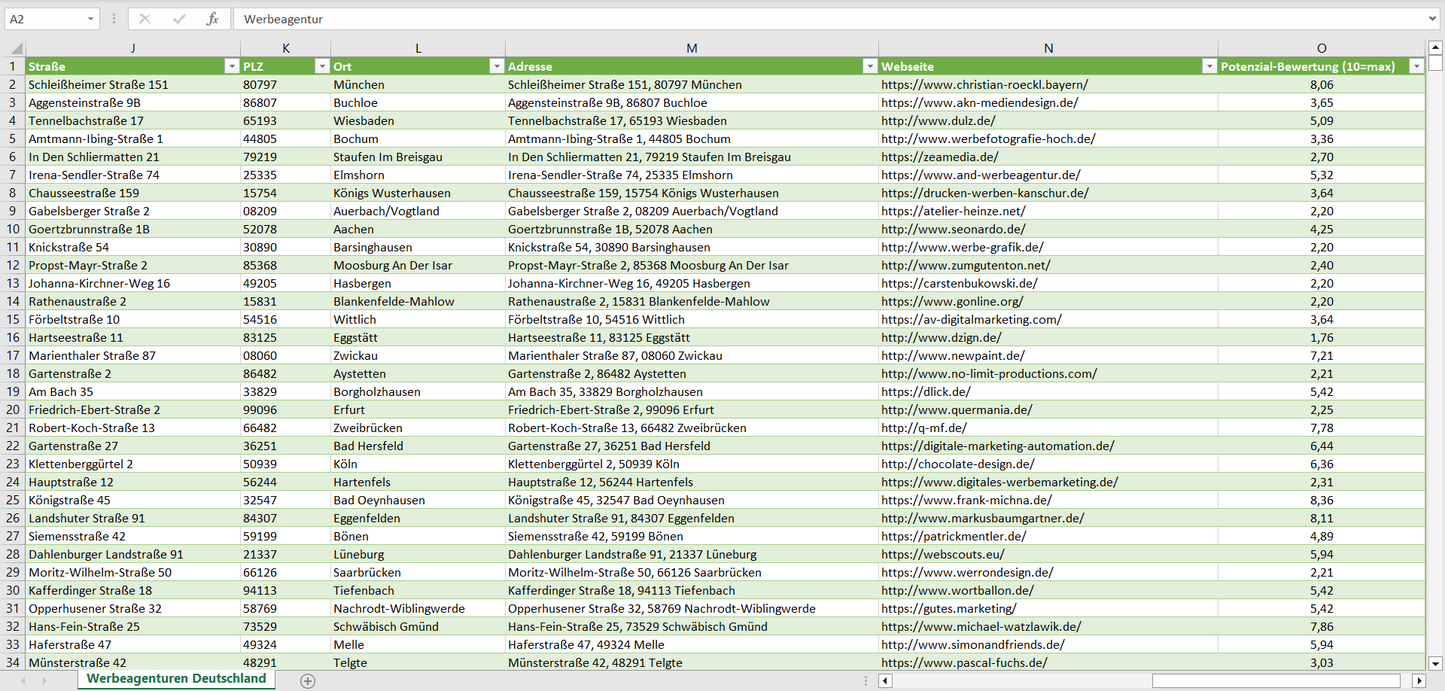
Task: Click the Insert Function fx icon
Action: (x=212, y=19)
